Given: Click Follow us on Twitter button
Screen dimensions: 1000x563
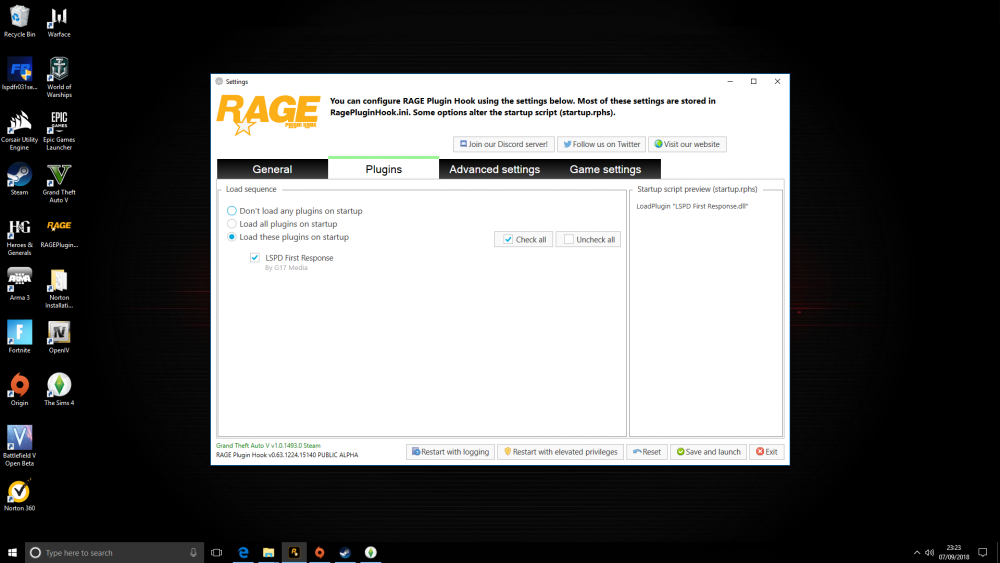Looking at the screenshot, I should point(601,144).
